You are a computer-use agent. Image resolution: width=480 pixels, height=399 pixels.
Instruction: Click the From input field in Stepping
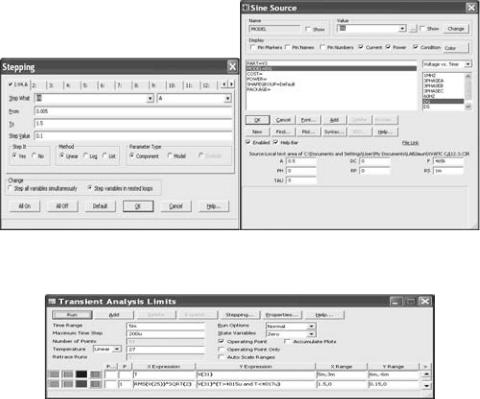(133, 111)
